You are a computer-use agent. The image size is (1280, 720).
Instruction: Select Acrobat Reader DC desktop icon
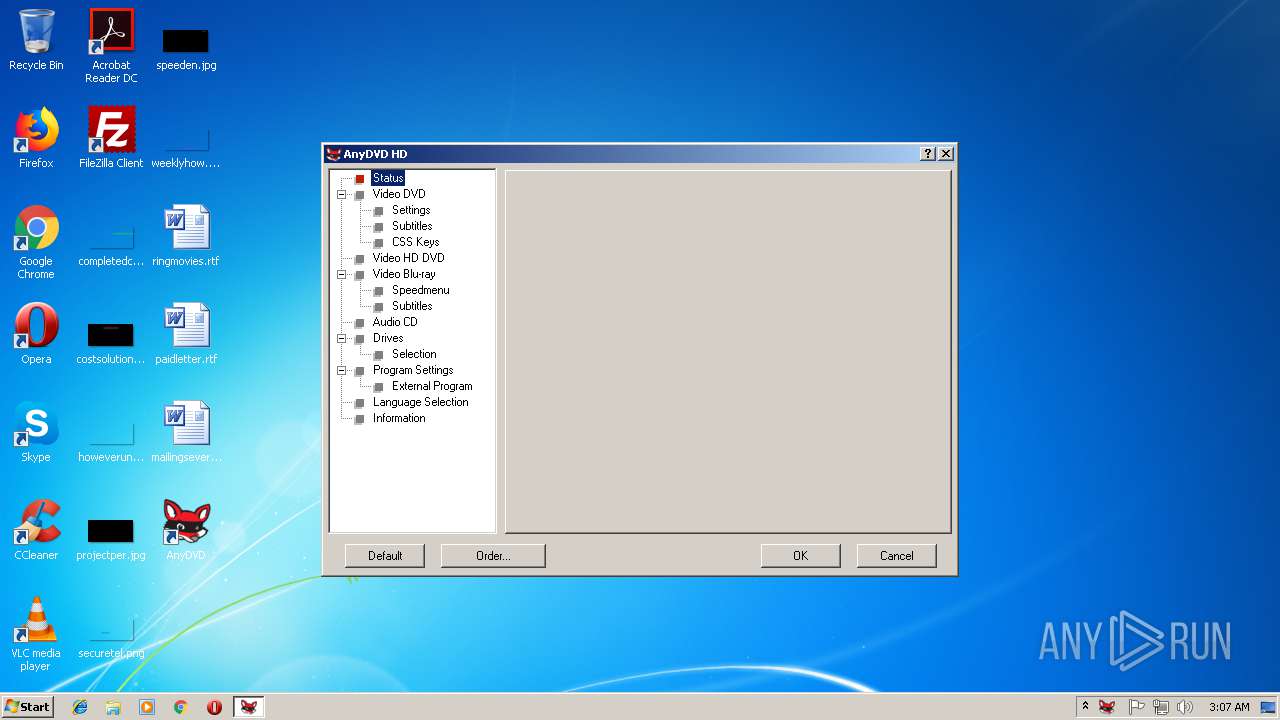click(111, 46)
